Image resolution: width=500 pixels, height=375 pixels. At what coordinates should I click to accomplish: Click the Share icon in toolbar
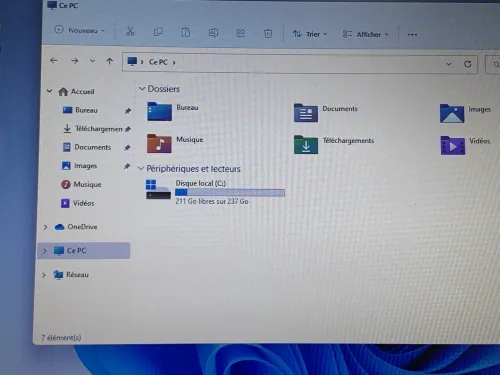pyautogui.click(x=241, y=33)
